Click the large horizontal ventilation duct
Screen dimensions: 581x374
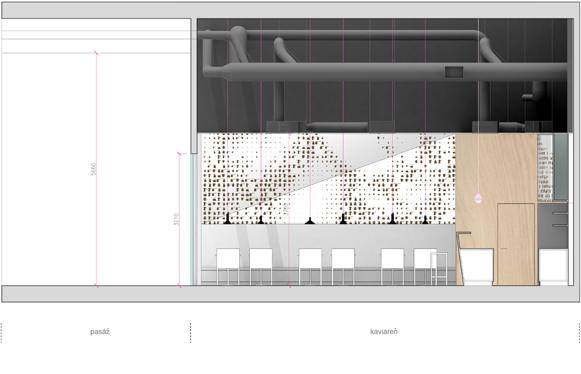[x=385, y=72]
